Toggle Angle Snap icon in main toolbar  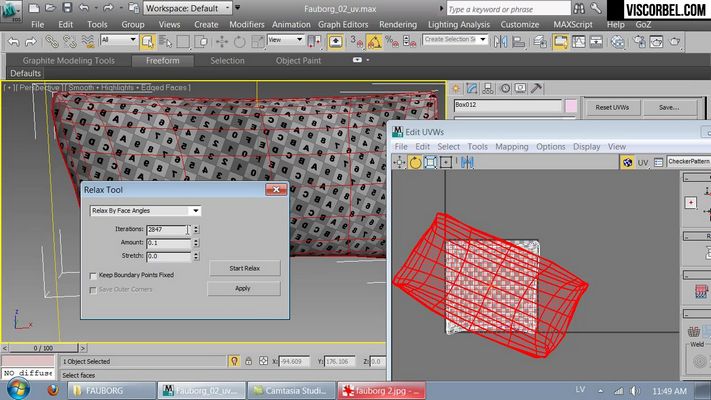tap(374, 42)
